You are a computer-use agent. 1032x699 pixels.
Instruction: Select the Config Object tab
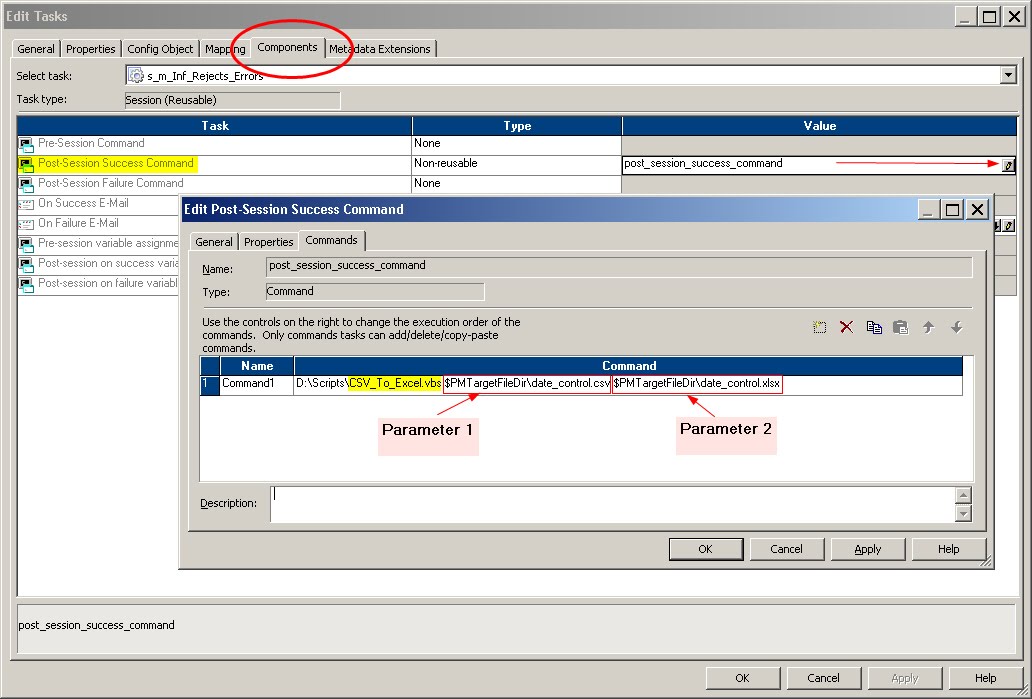tap(160, 48)
